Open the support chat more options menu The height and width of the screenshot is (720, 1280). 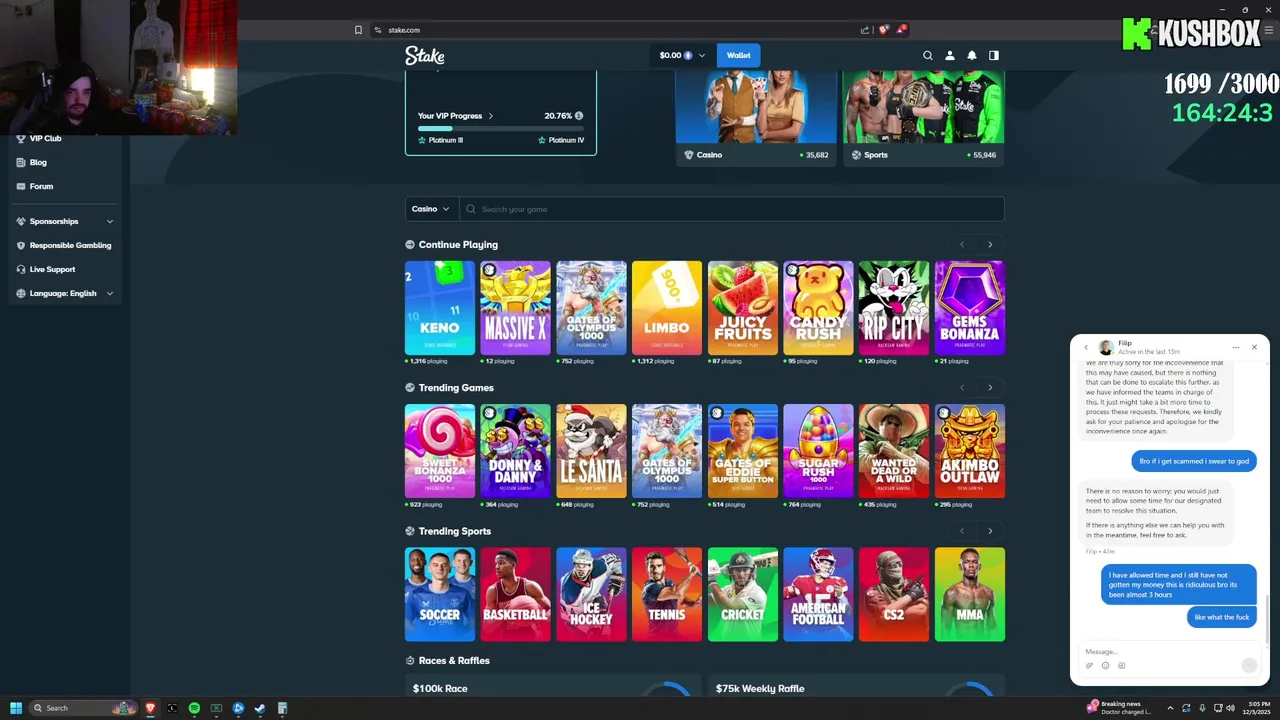click(x=1236, y=348)
